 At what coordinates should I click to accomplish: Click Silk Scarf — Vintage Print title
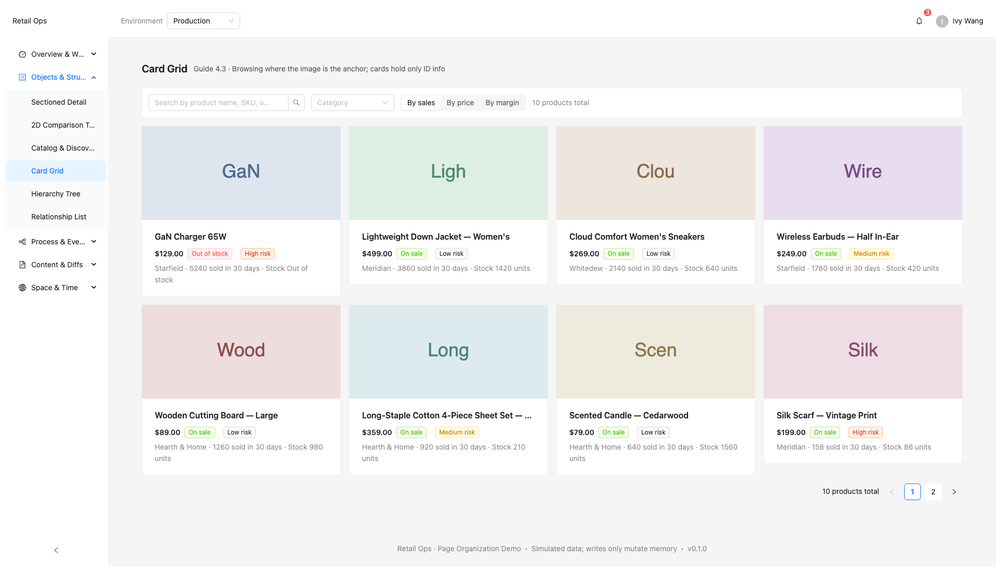pos(827,415)
